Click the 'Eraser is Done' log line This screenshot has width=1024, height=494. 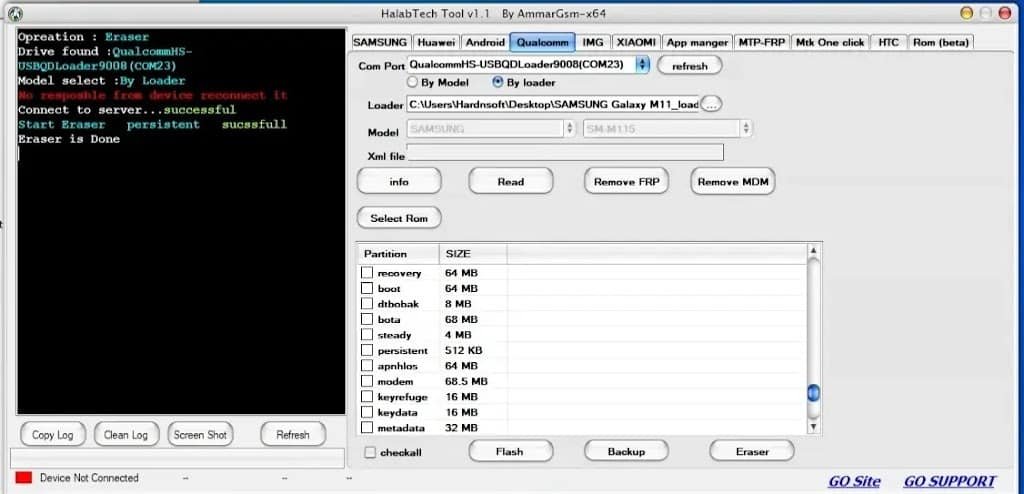(x=69, y=139)
